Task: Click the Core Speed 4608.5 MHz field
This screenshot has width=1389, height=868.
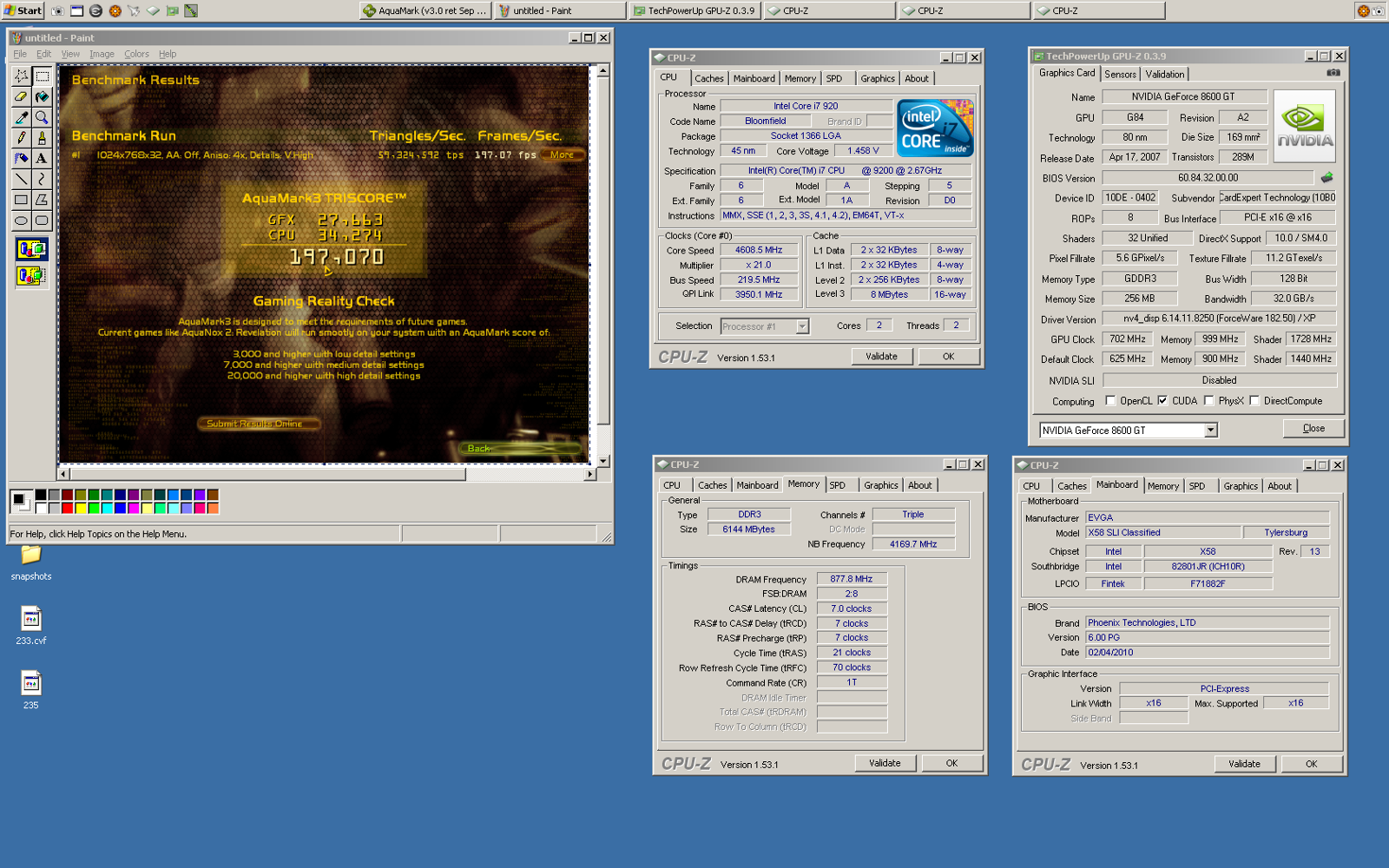Action: coord(759,250)
